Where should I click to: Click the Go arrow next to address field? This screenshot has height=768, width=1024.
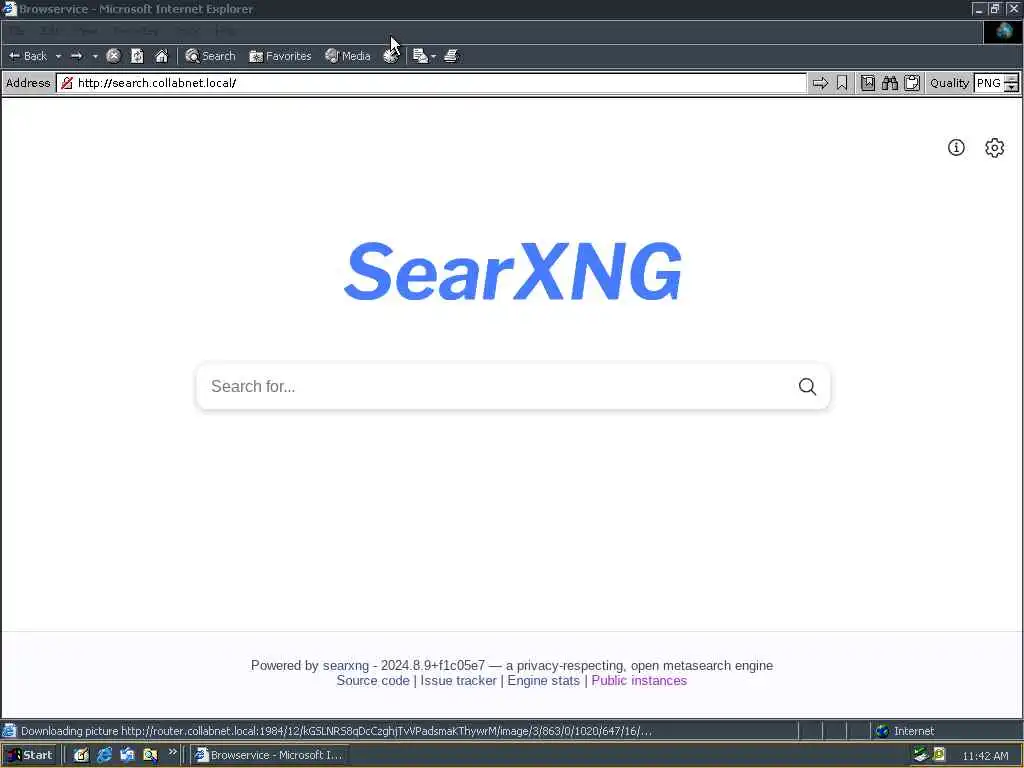tap(820, 83)
